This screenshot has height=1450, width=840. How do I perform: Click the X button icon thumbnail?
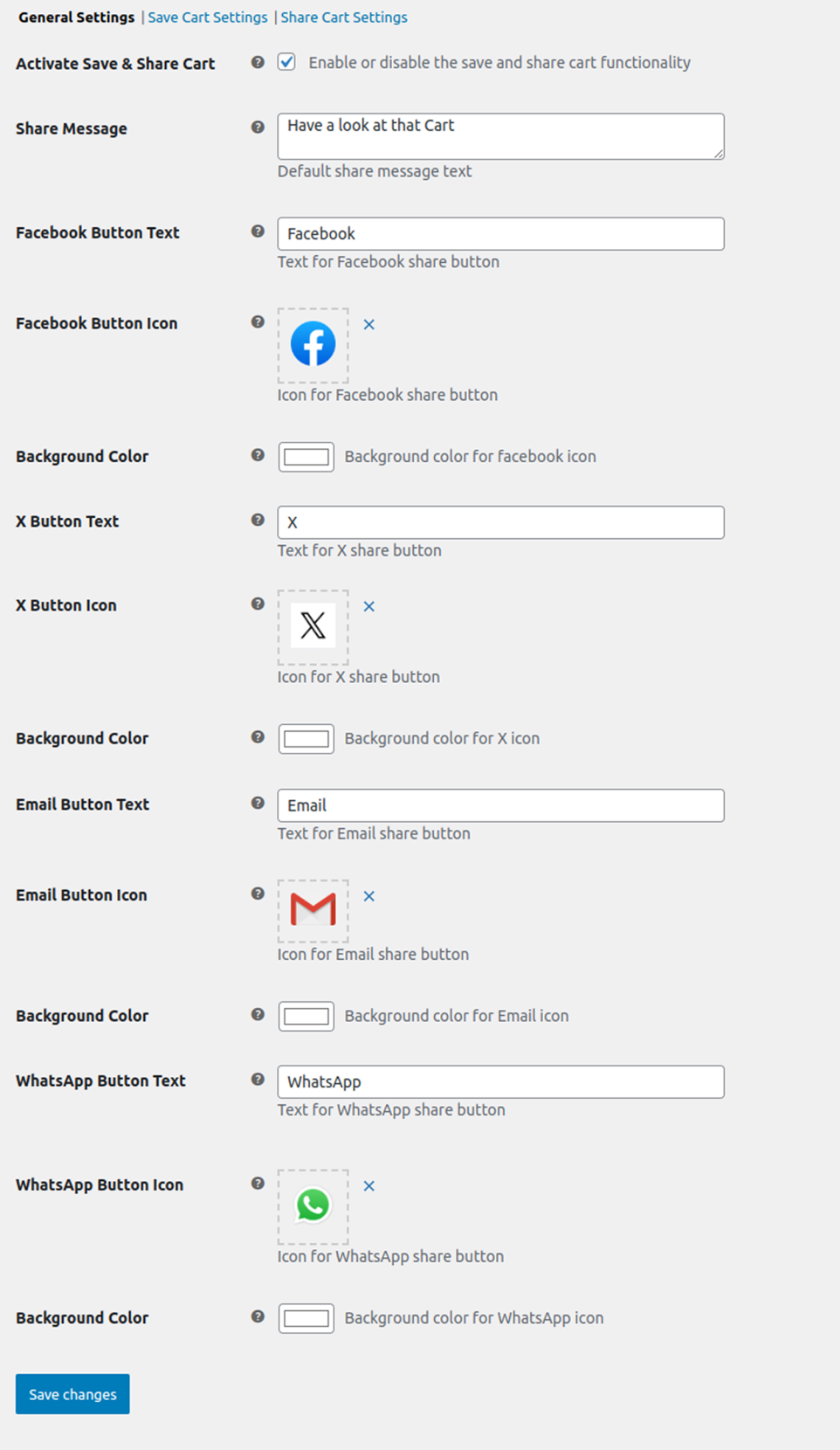click(313, 626)
